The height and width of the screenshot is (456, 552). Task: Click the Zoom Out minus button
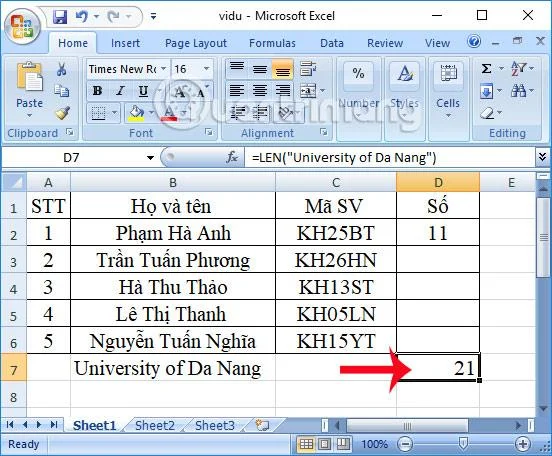coord(405,444)
